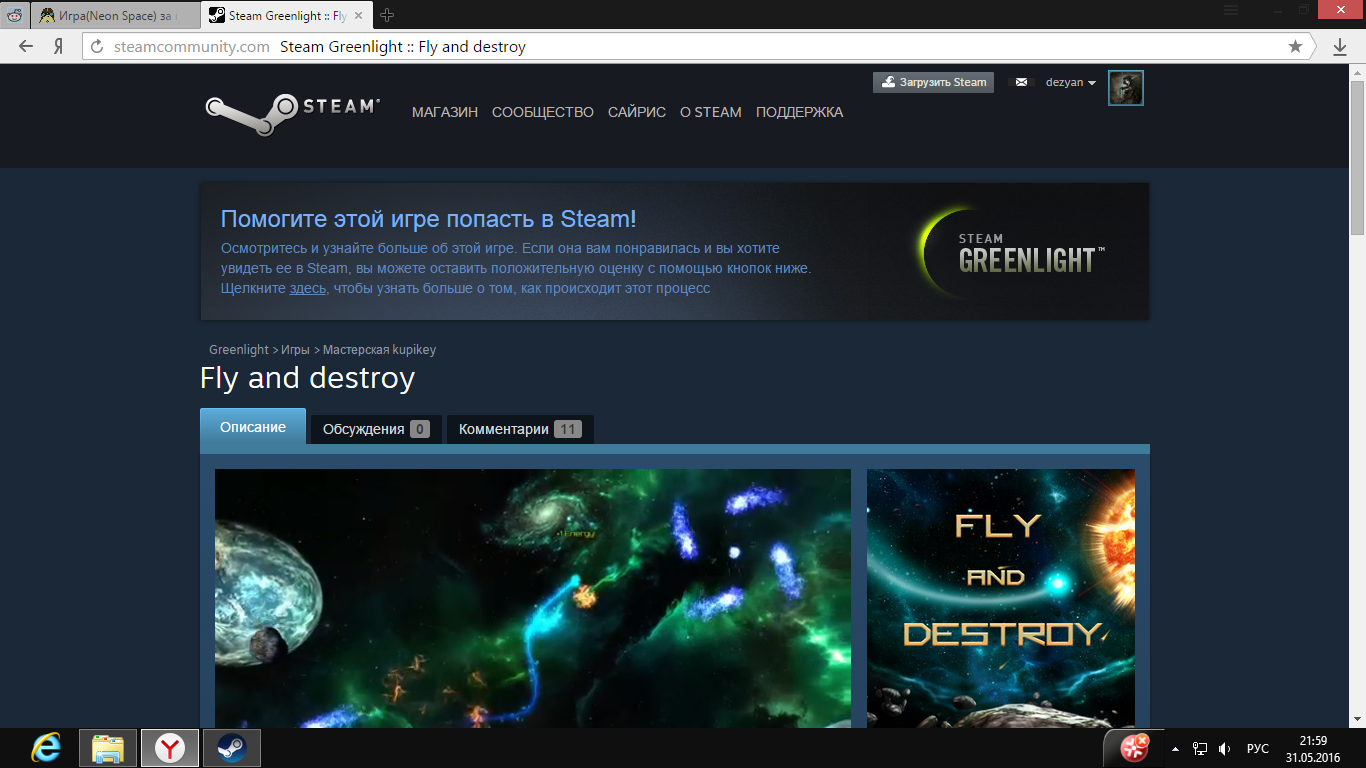Open the О STEAM menu
This screenshot has height=768, width=1366.
pyautogui.click(x=711, y=112)
